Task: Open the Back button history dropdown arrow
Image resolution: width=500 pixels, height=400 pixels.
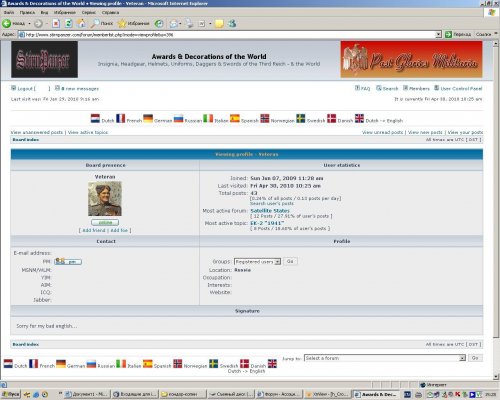Action: [x=29, y=24]
